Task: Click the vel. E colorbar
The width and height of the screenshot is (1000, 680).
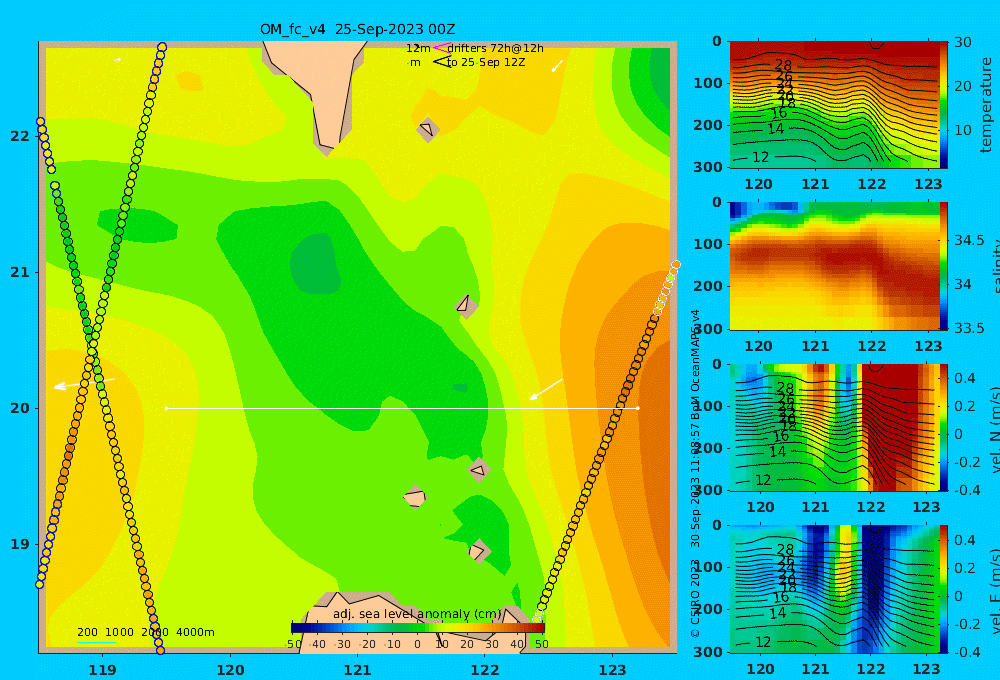Action: coord(943,589)
